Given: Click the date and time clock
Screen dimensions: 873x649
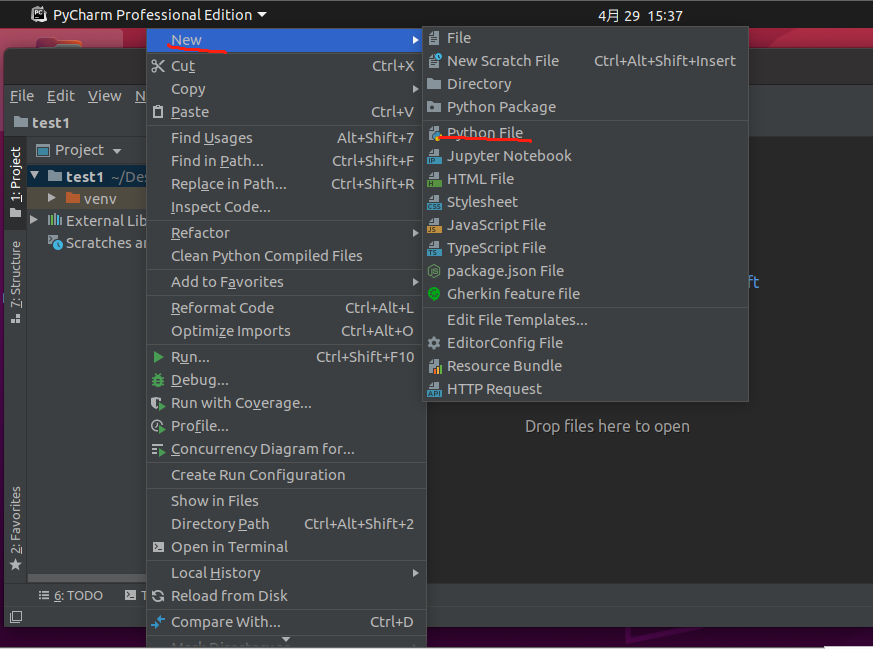Looking at the screenshot, I should point(640,16).
